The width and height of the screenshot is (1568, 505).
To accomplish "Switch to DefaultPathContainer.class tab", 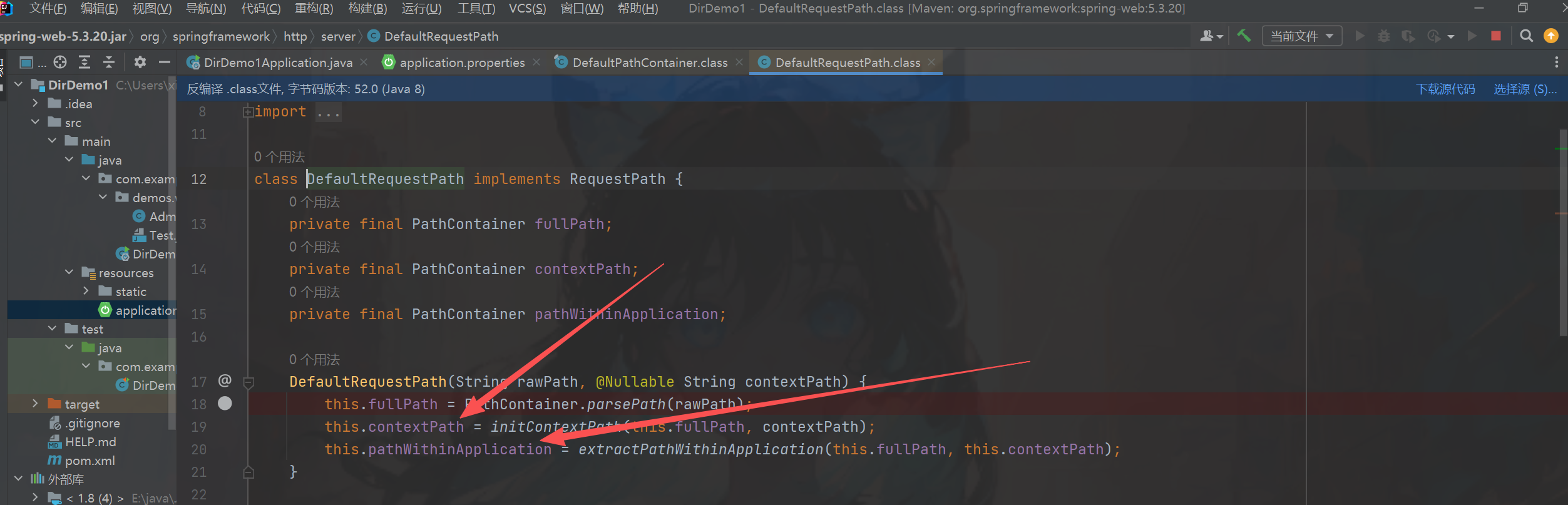I will (649, 63).
